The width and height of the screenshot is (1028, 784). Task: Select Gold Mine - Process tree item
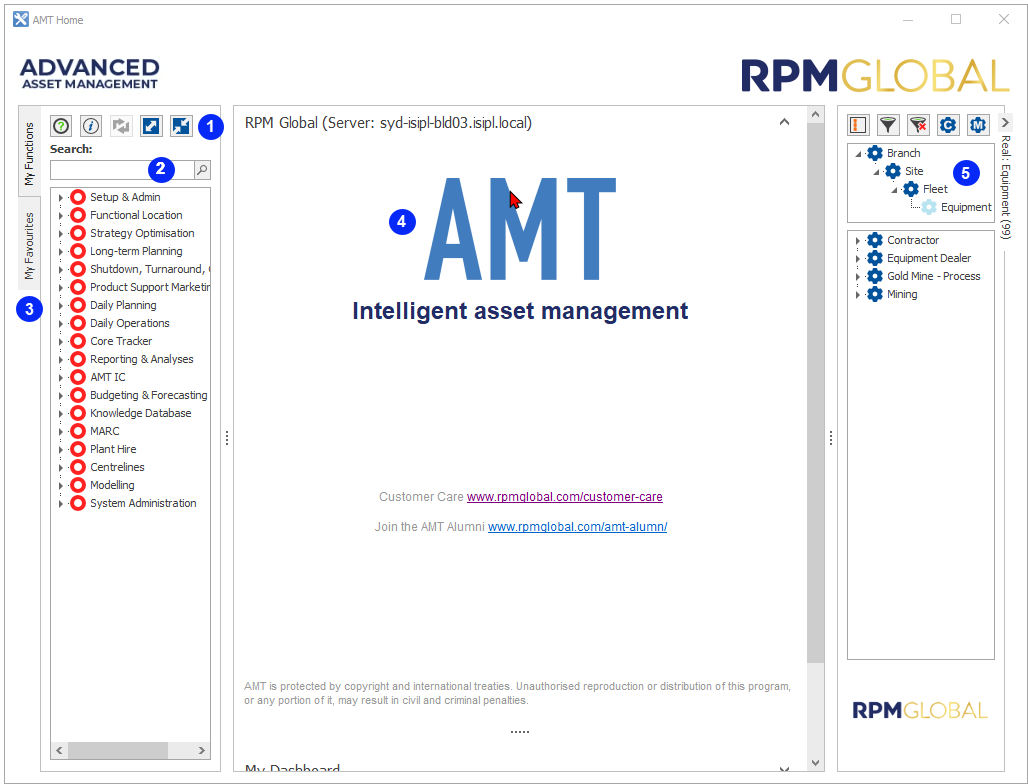coord(933,276)
